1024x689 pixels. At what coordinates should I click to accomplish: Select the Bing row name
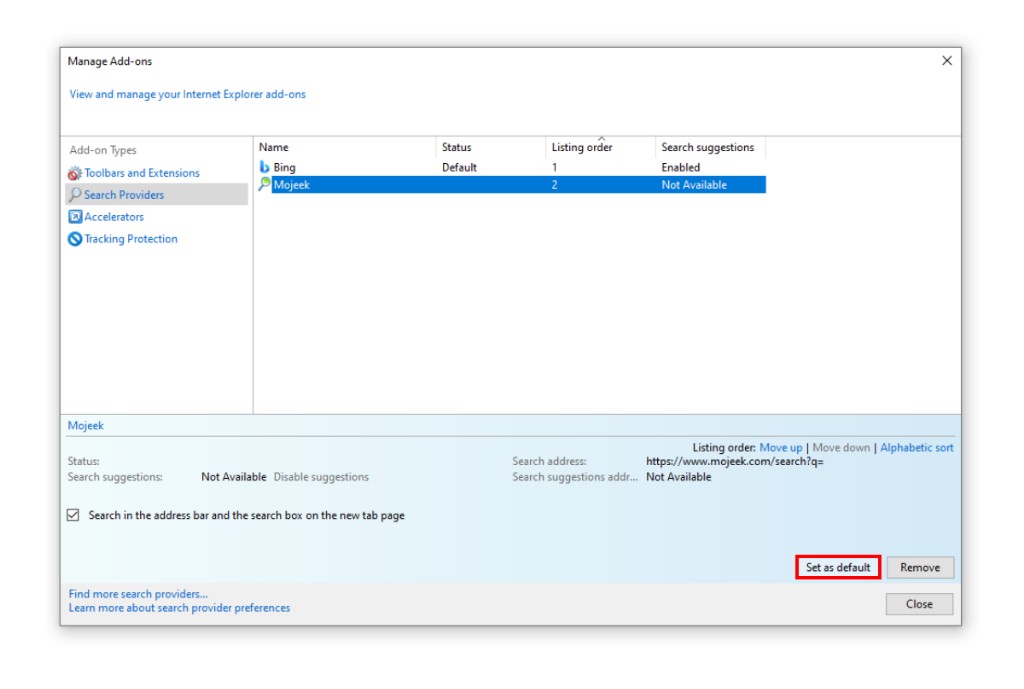(284, 168)
